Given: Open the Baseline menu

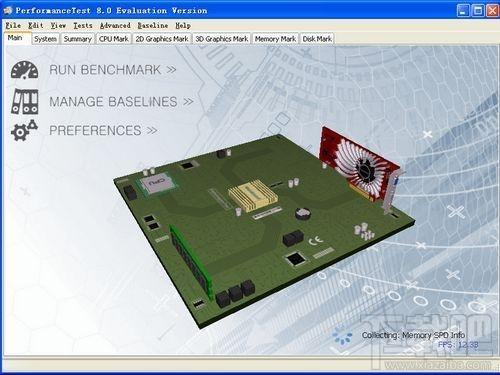Looking at the screenshot, I should coord(153,25).
